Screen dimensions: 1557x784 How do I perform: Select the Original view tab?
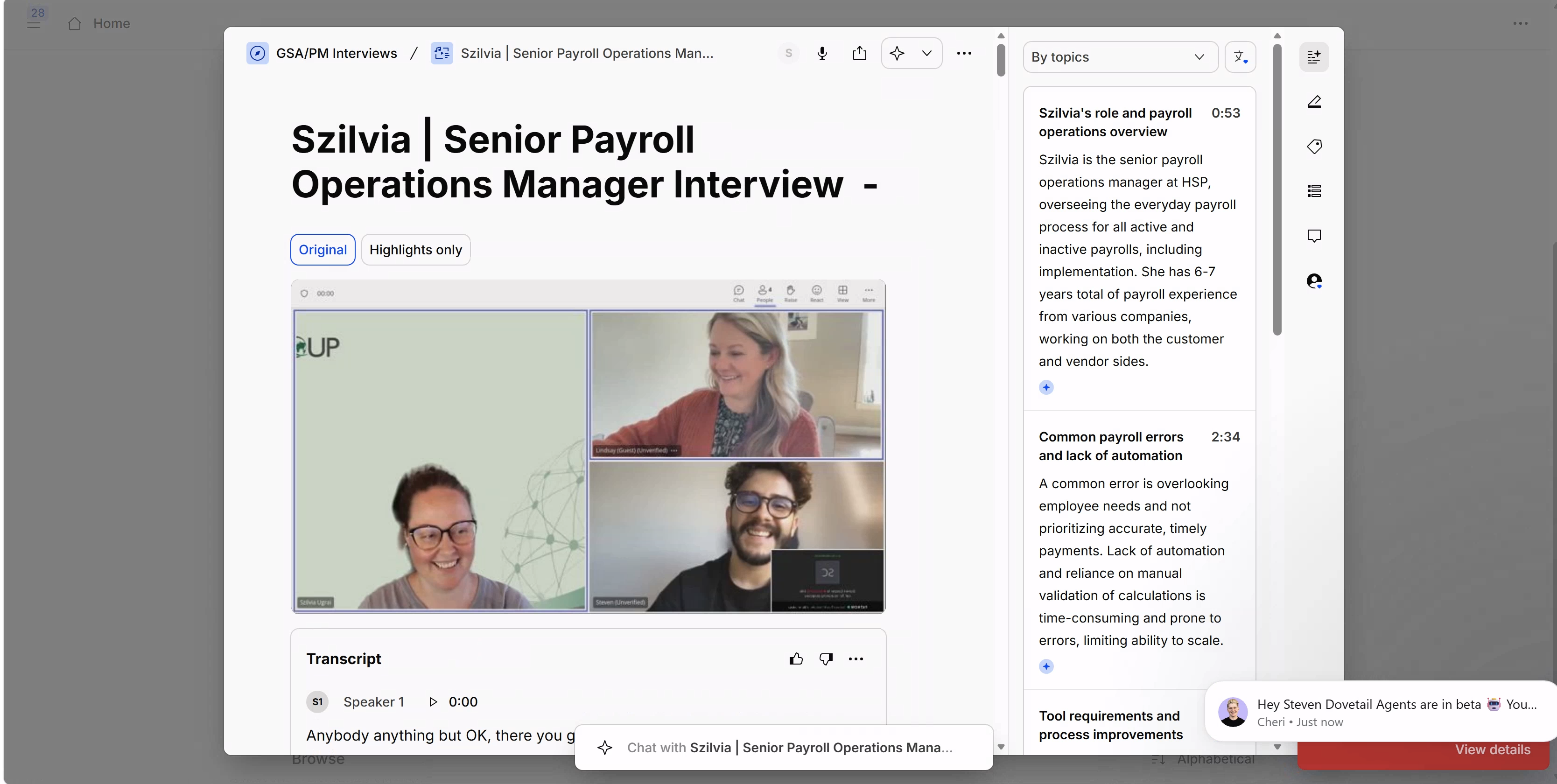323,250
